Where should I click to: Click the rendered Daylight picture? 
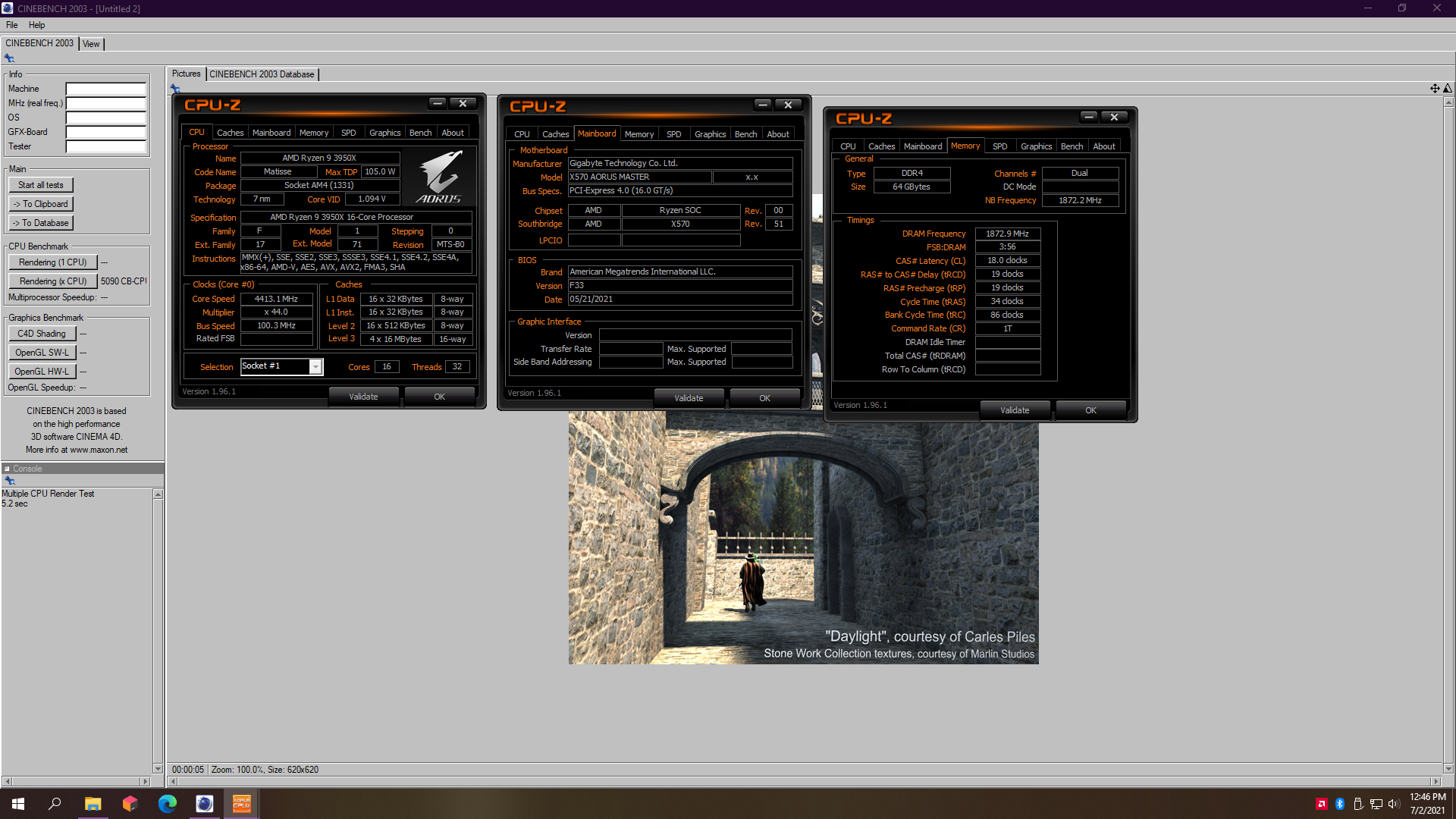(804, 538)
